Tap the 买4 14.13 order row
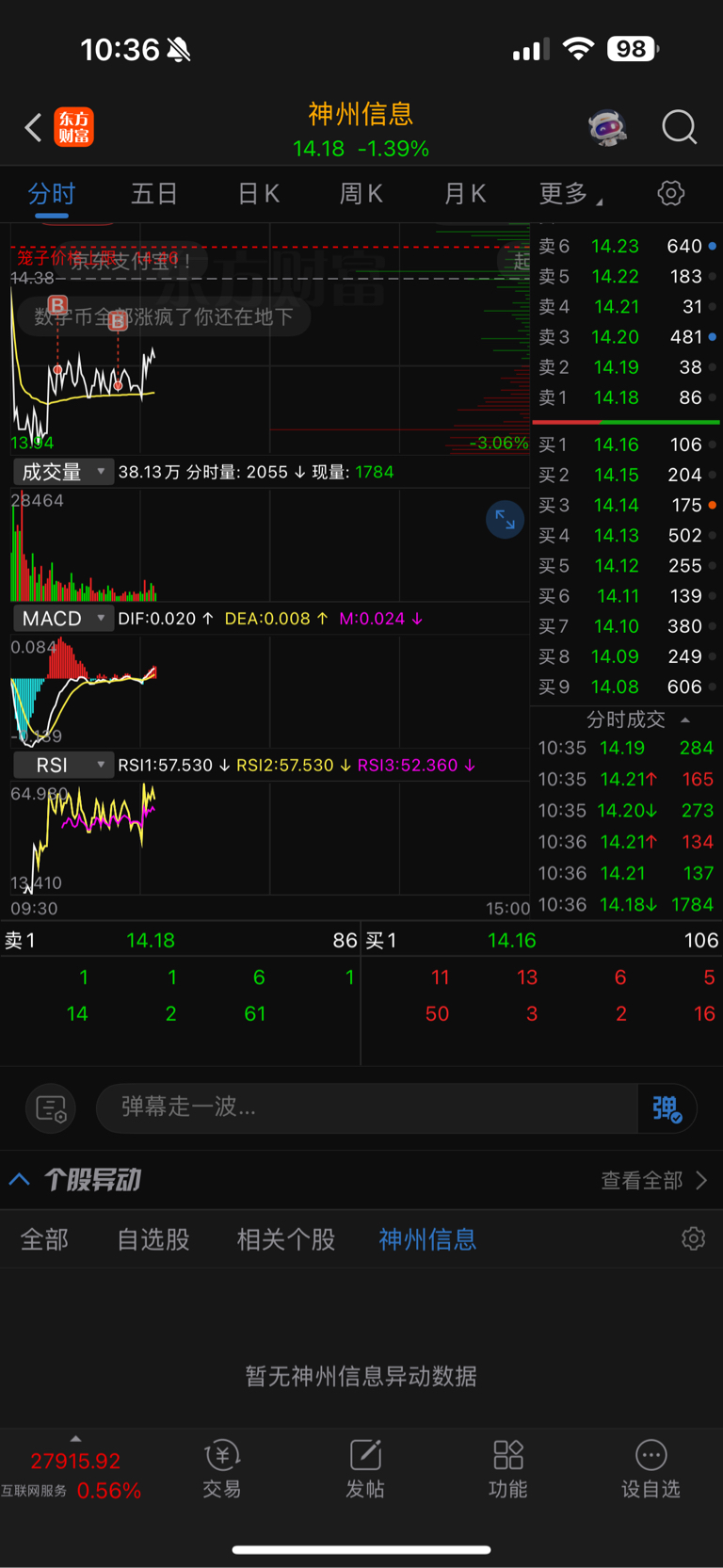This screenshot has width=723, height=1568. coord(627,535)
